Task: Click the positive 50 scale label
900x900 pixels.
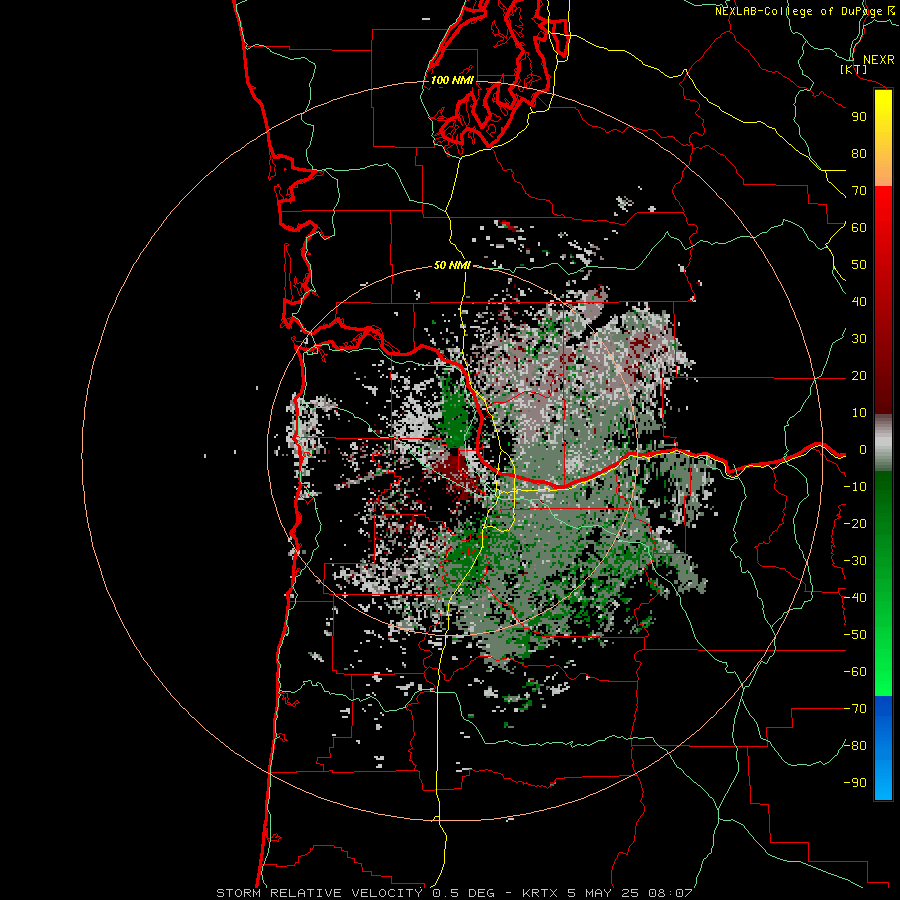Action: pos(859,265)
